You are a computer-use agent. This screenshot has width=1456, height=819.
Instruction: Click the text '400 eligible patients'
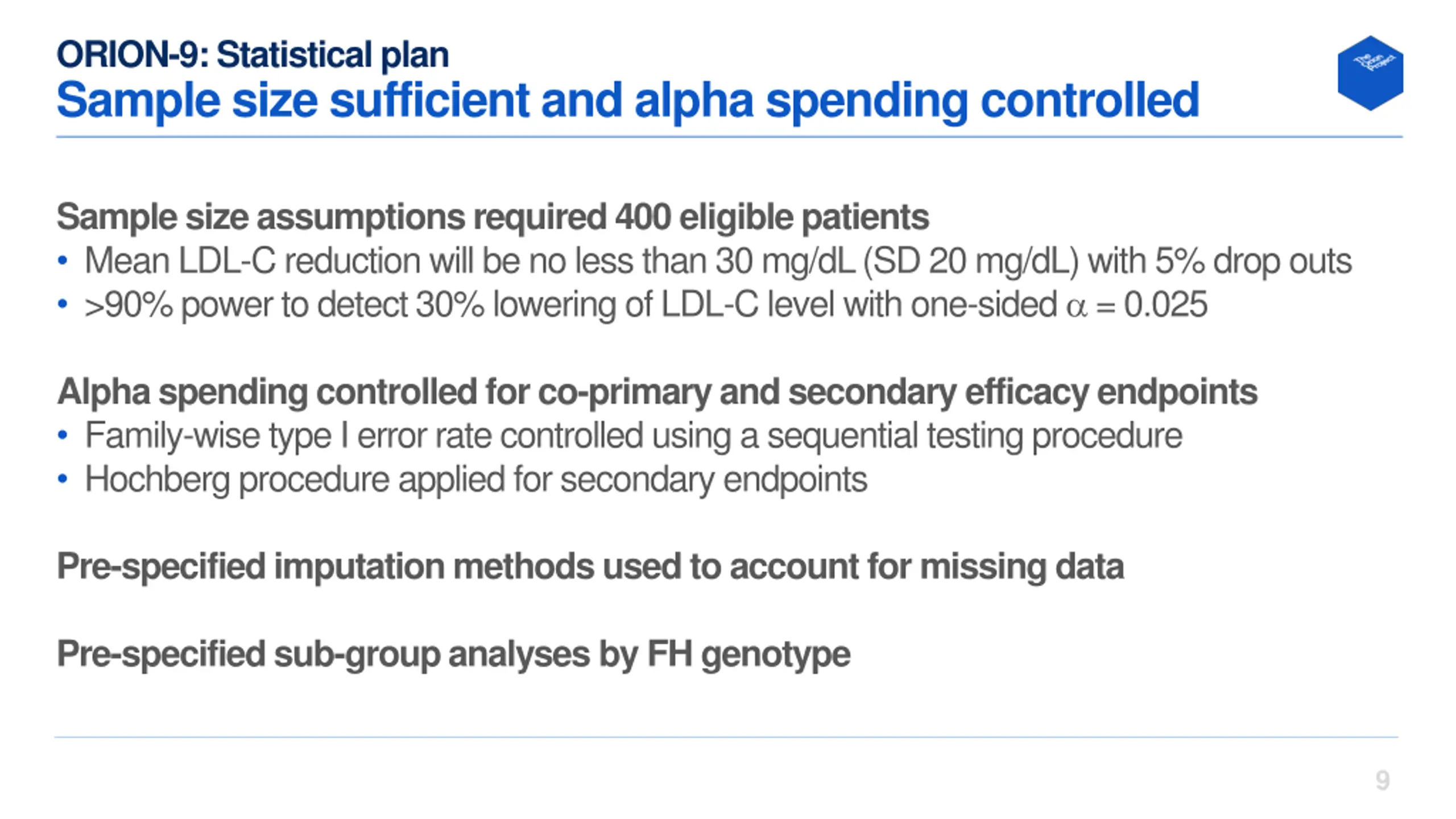click(x=772, y=218)
